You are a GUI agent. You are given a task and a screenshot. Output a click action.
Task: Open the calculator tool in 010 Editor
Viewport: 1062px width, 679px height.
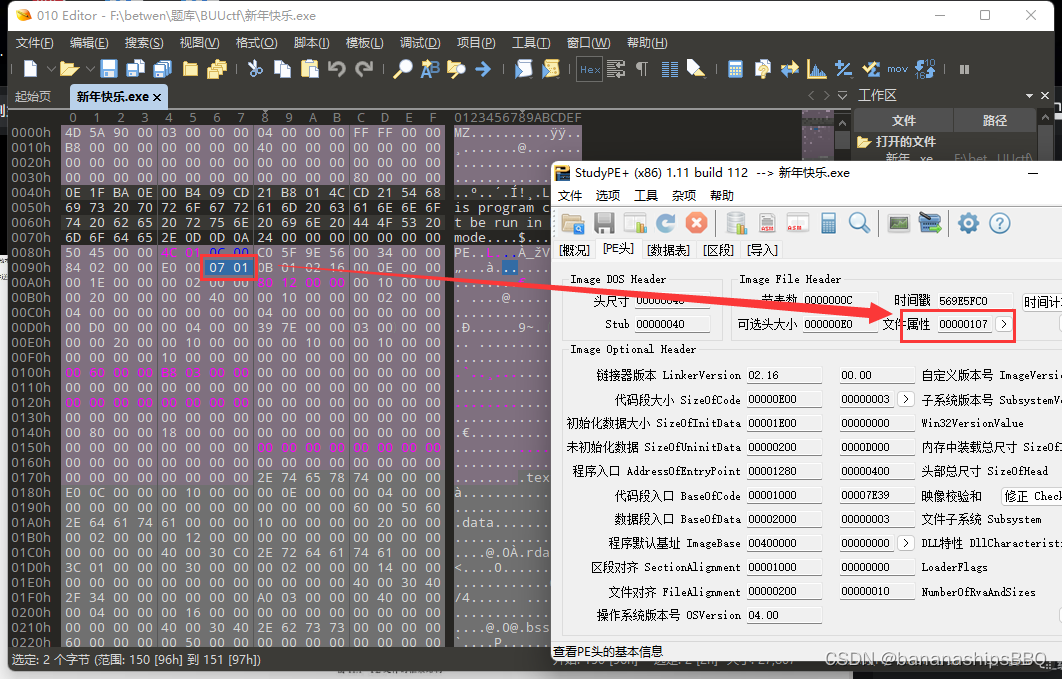[x=736, y=68]
